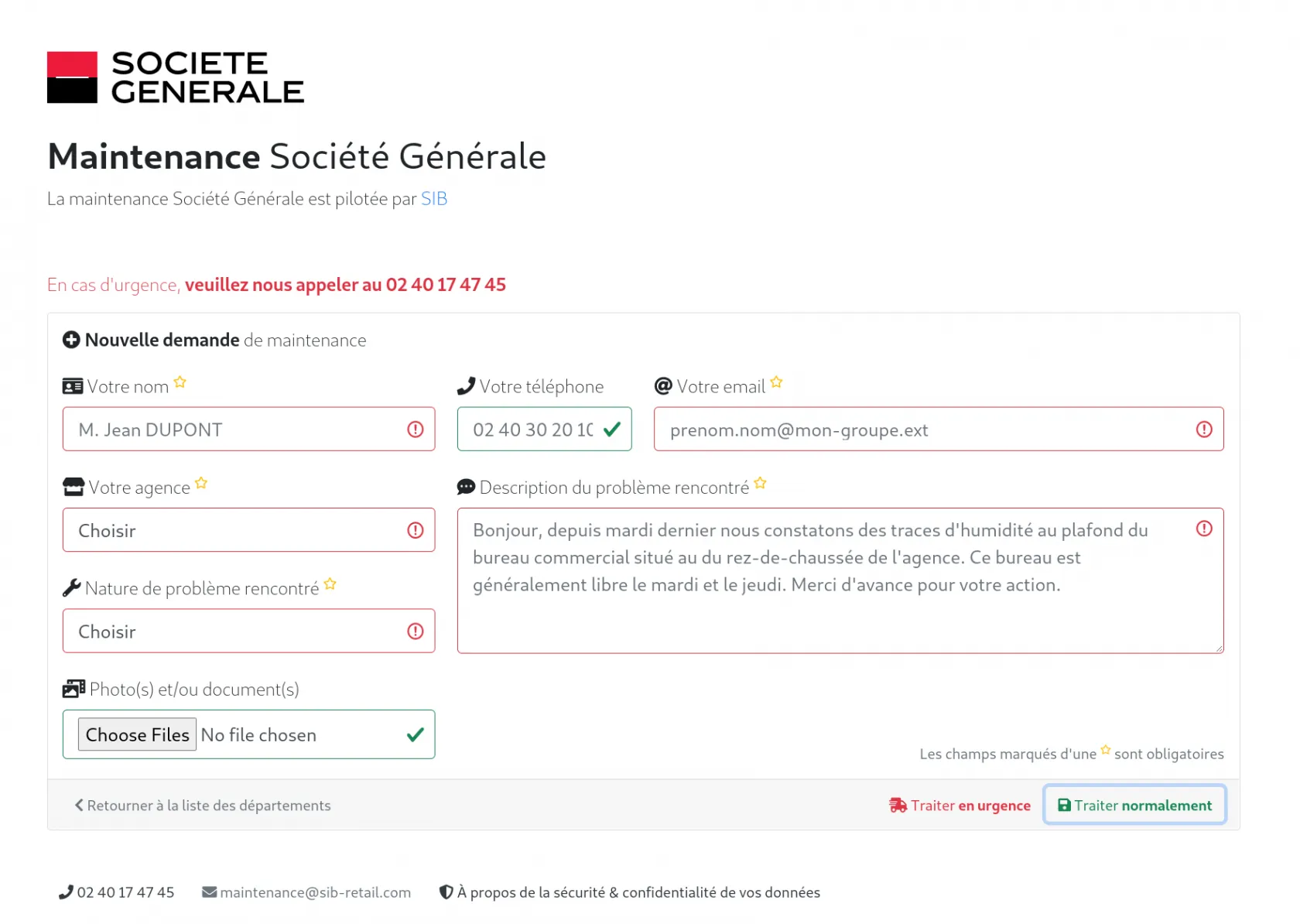The image size is (1300, 924).
Task: Click the photo icon beside Photo(s) label
Action: [x=74, y=689]
